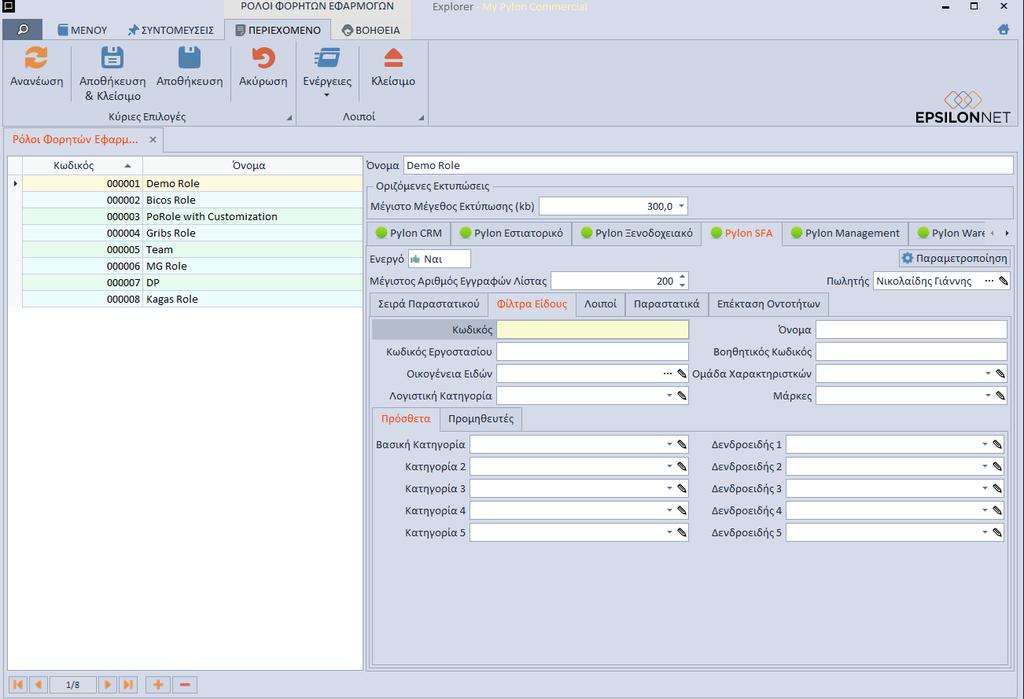
Task: Open the Λοιποί sub-tab
Action: (x=600, y=304)
